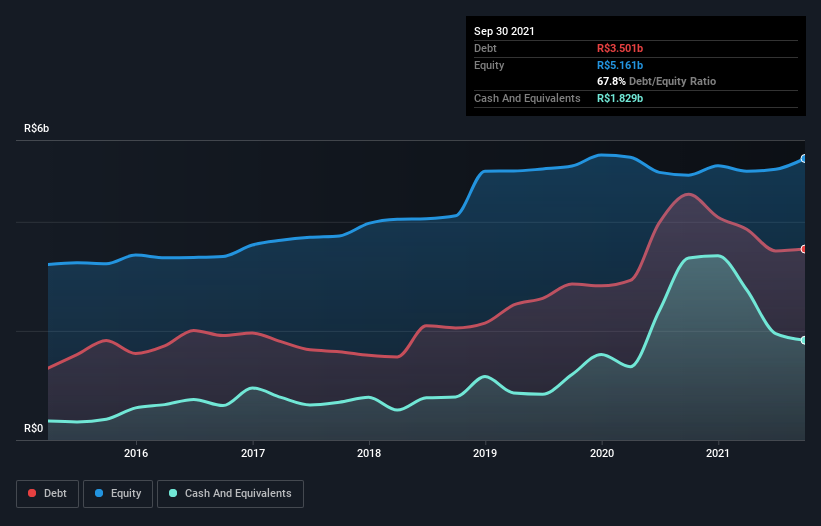
Task: Select the 2017 x-axis label
Action: (253, 453)
